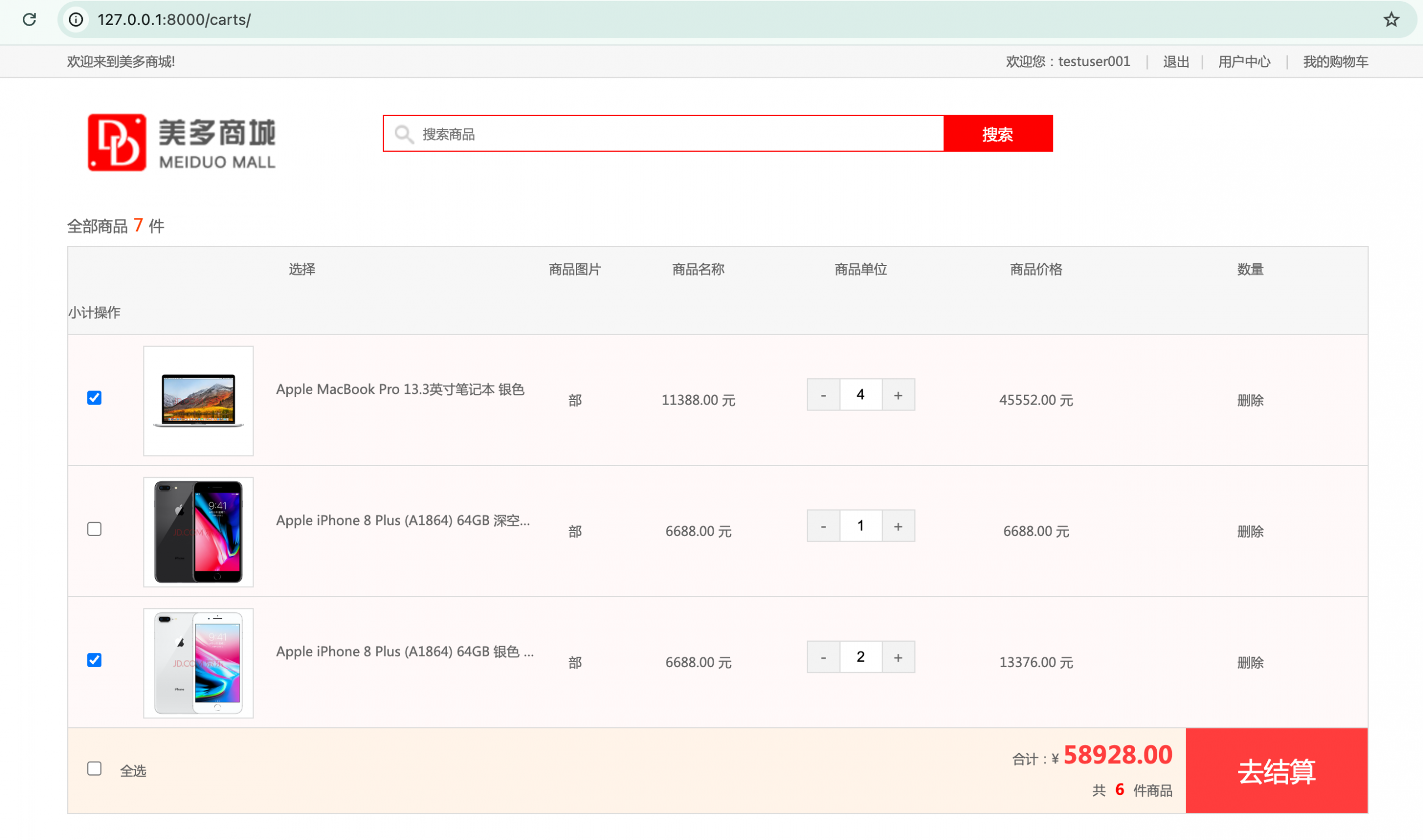Screen dimensions: 1423x840
Task: Check the iPhone 8 Plus 深空 item checkbox
Action: [x=94, y=529]
